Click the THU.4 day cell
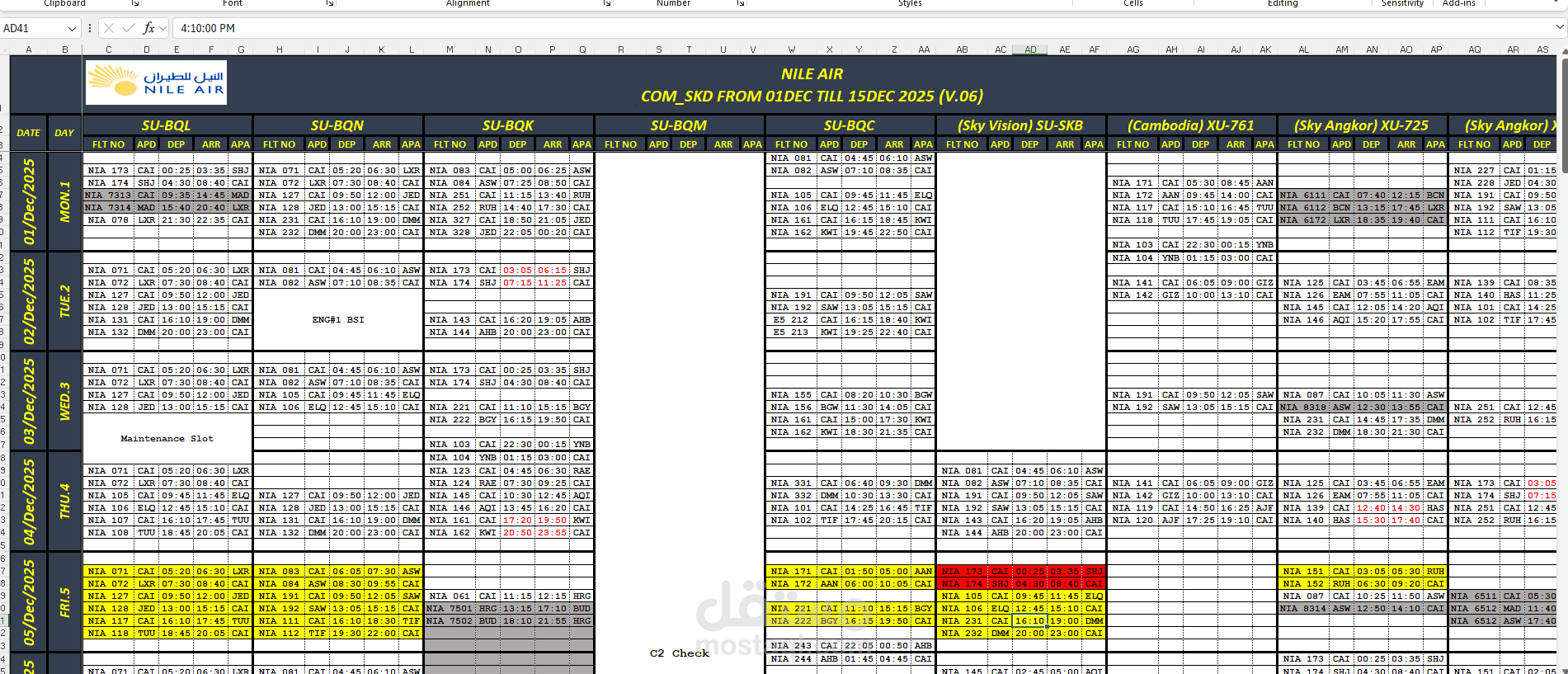 (64, 502)
